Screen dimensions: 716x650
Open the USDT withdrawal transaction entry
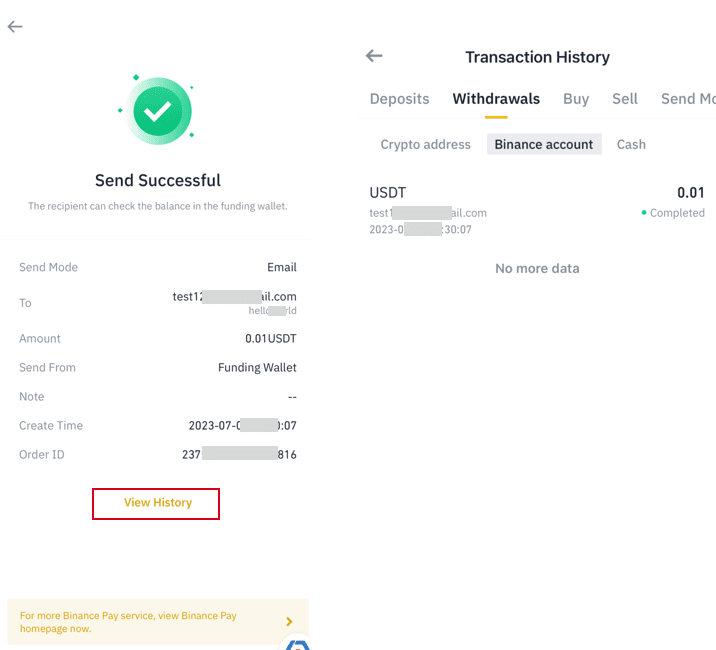pyautogui.click(x=536, y=210)
